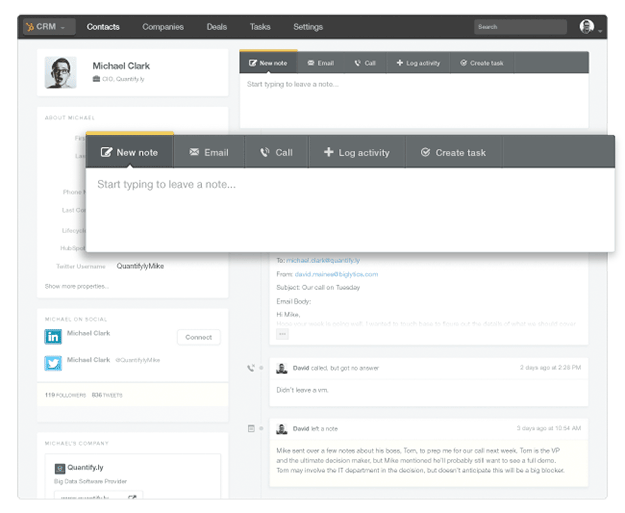
Task: Click the 'Big Data Software Provider' description
Action: (90, 482)
